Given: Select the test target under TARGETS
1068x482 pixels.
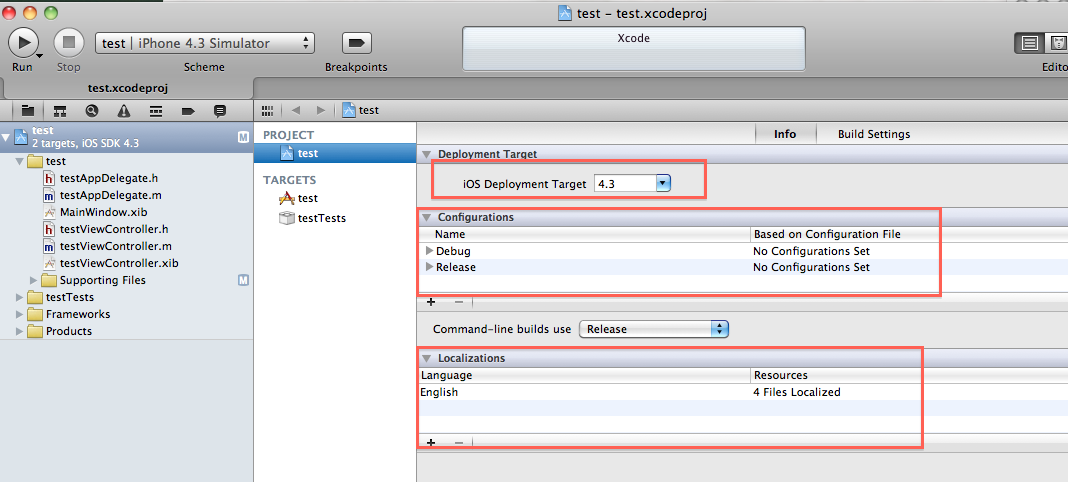Looking at the screenshot, I should pyautogui.click(x=298, y=198).
